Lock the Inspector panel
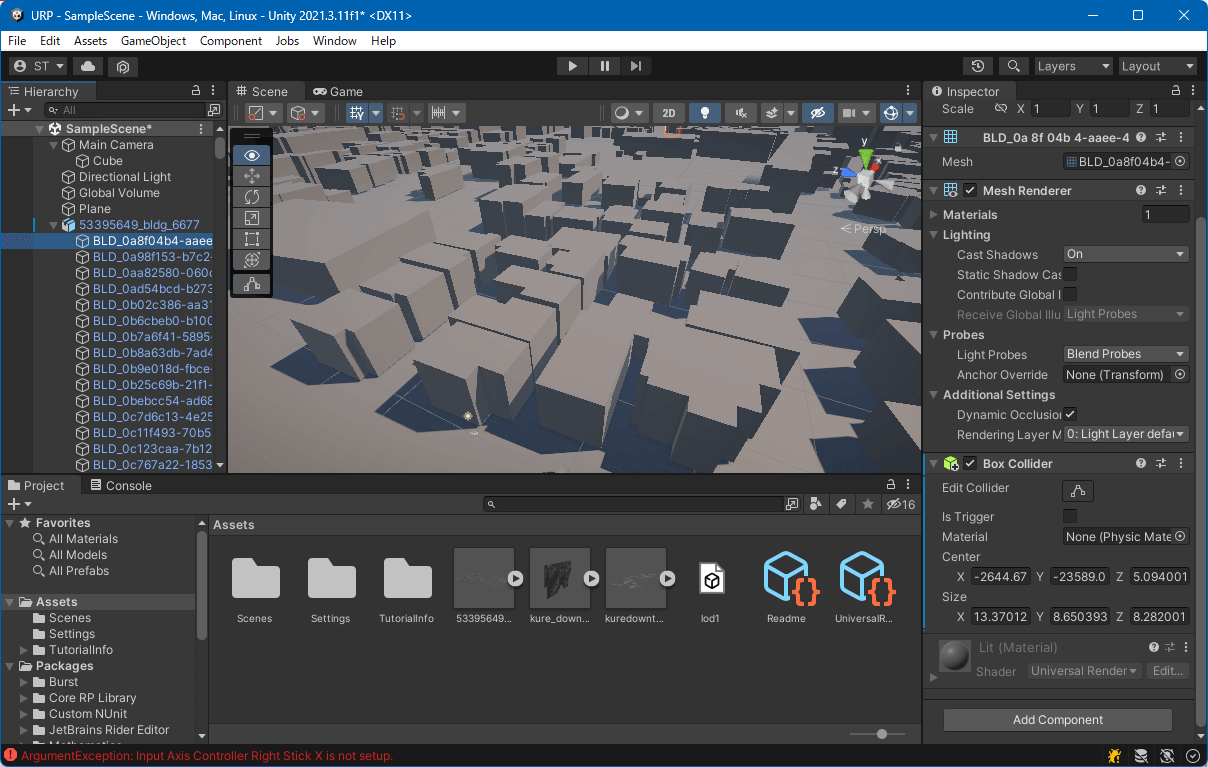The width and height of the screenshot is (1208, 767). 1174,90
